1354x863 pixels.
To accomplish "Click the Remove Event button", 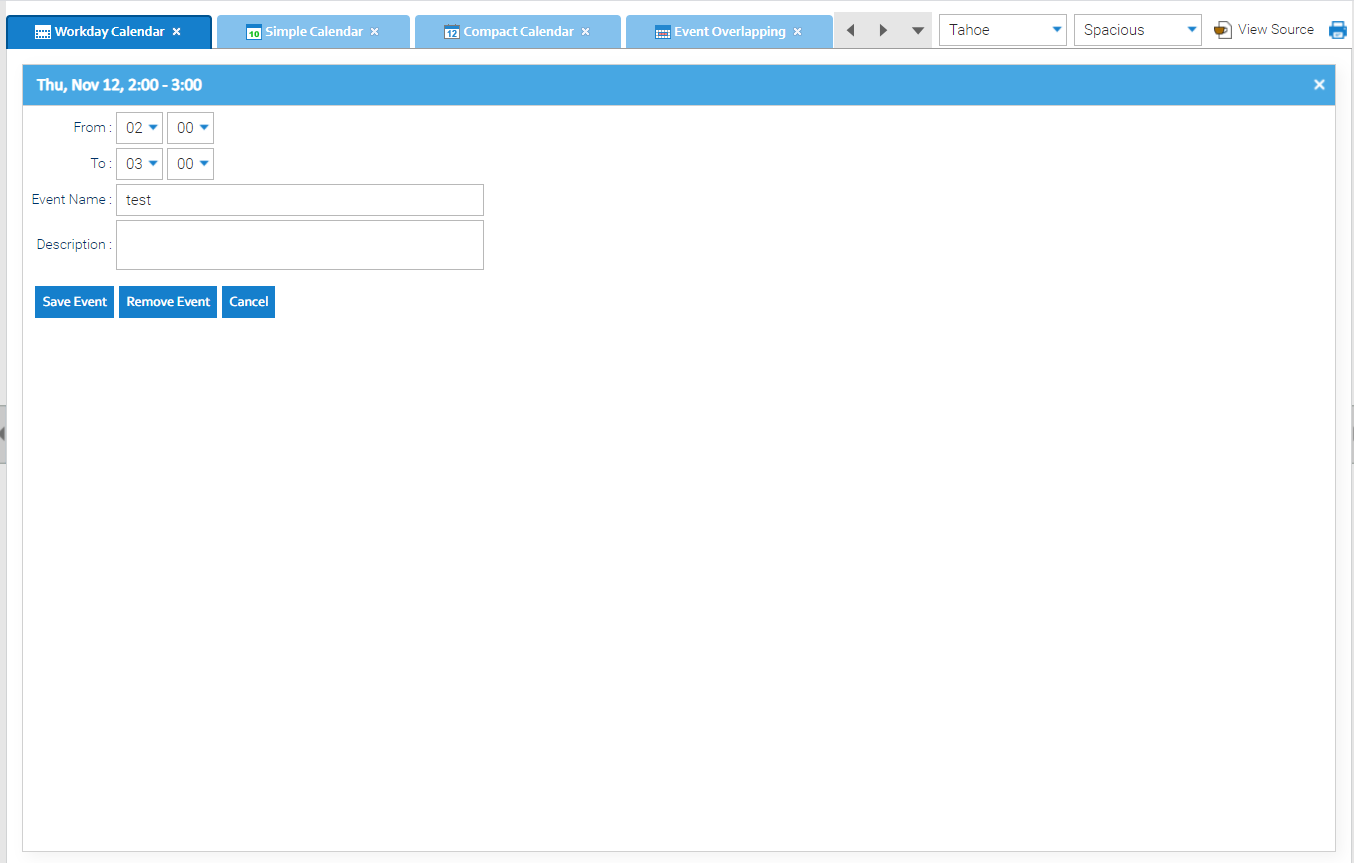I will coord(168,302).
